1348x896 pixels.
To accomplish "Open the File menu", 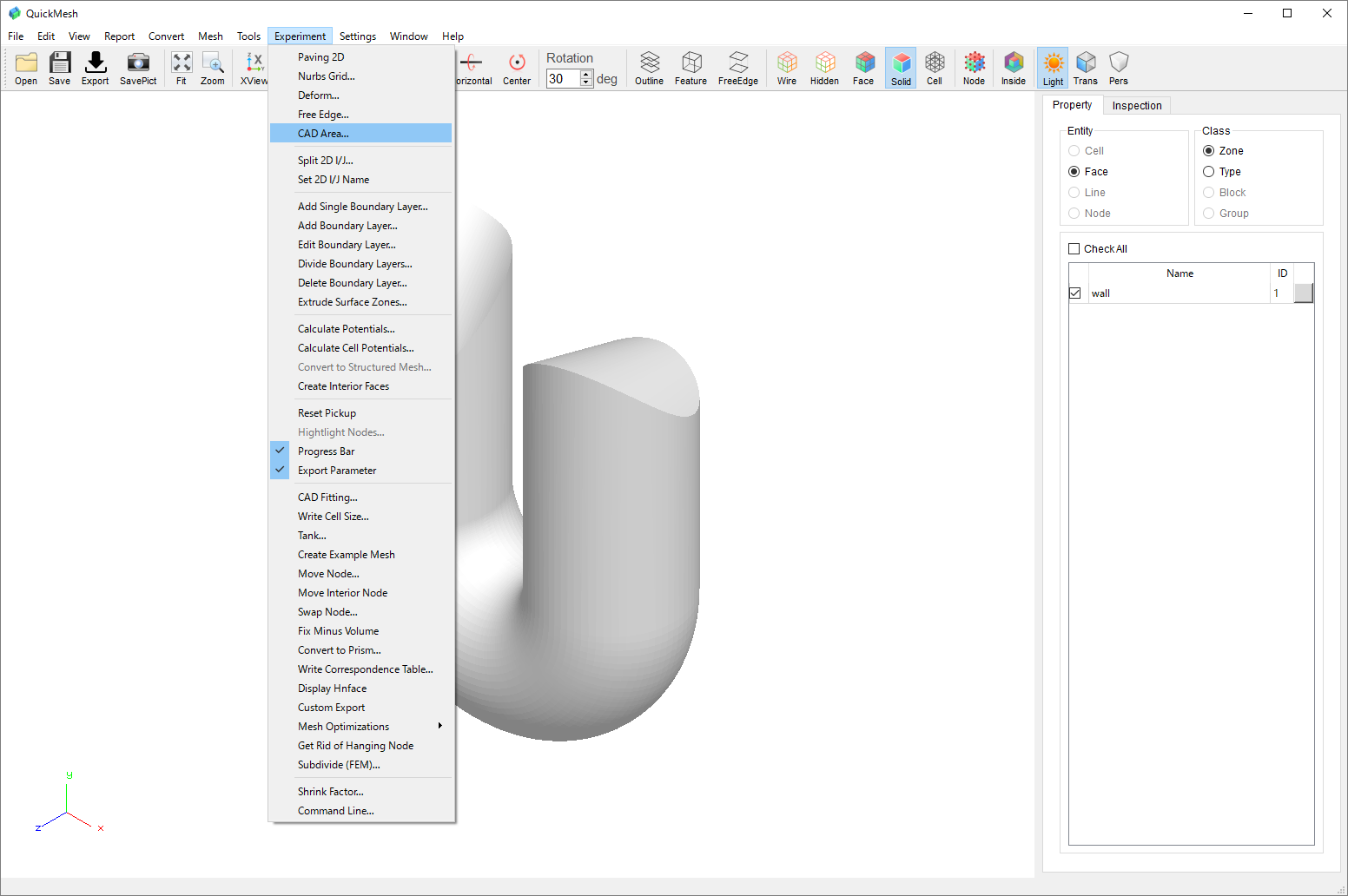I will [x=16, y=36].
